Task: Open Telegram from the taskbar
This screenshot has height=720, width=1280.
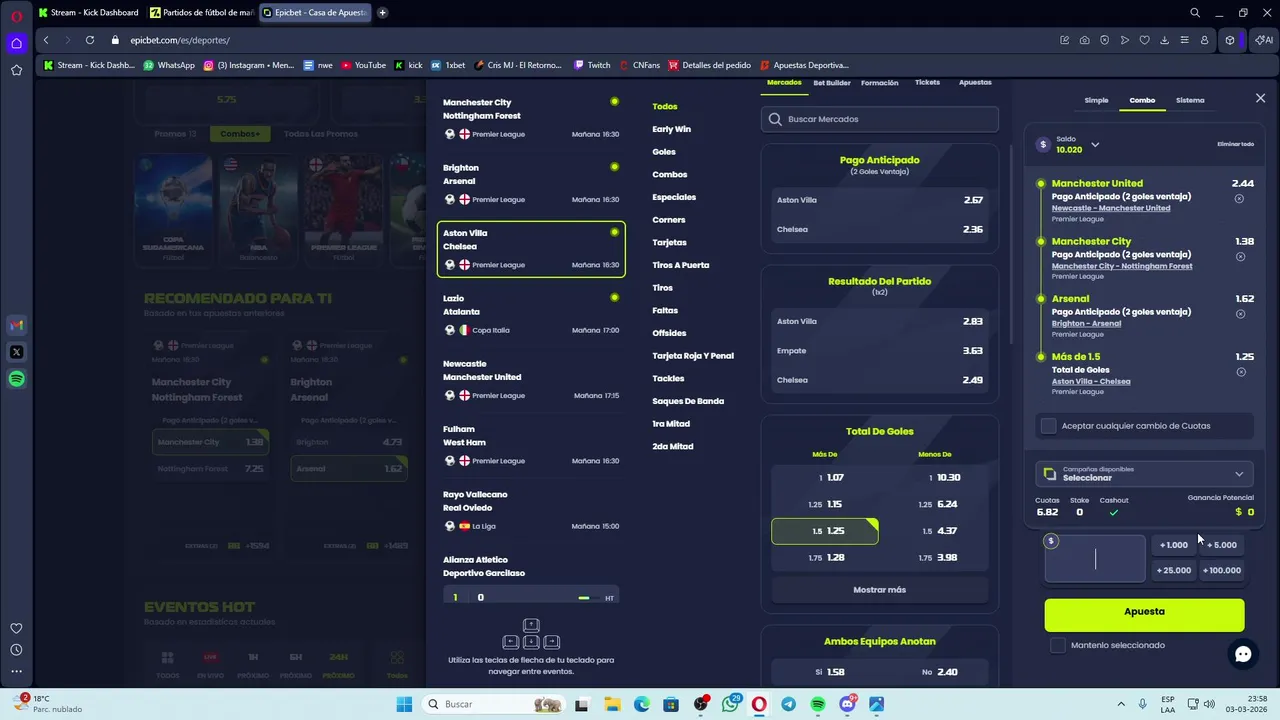Action: pos(789,704)
